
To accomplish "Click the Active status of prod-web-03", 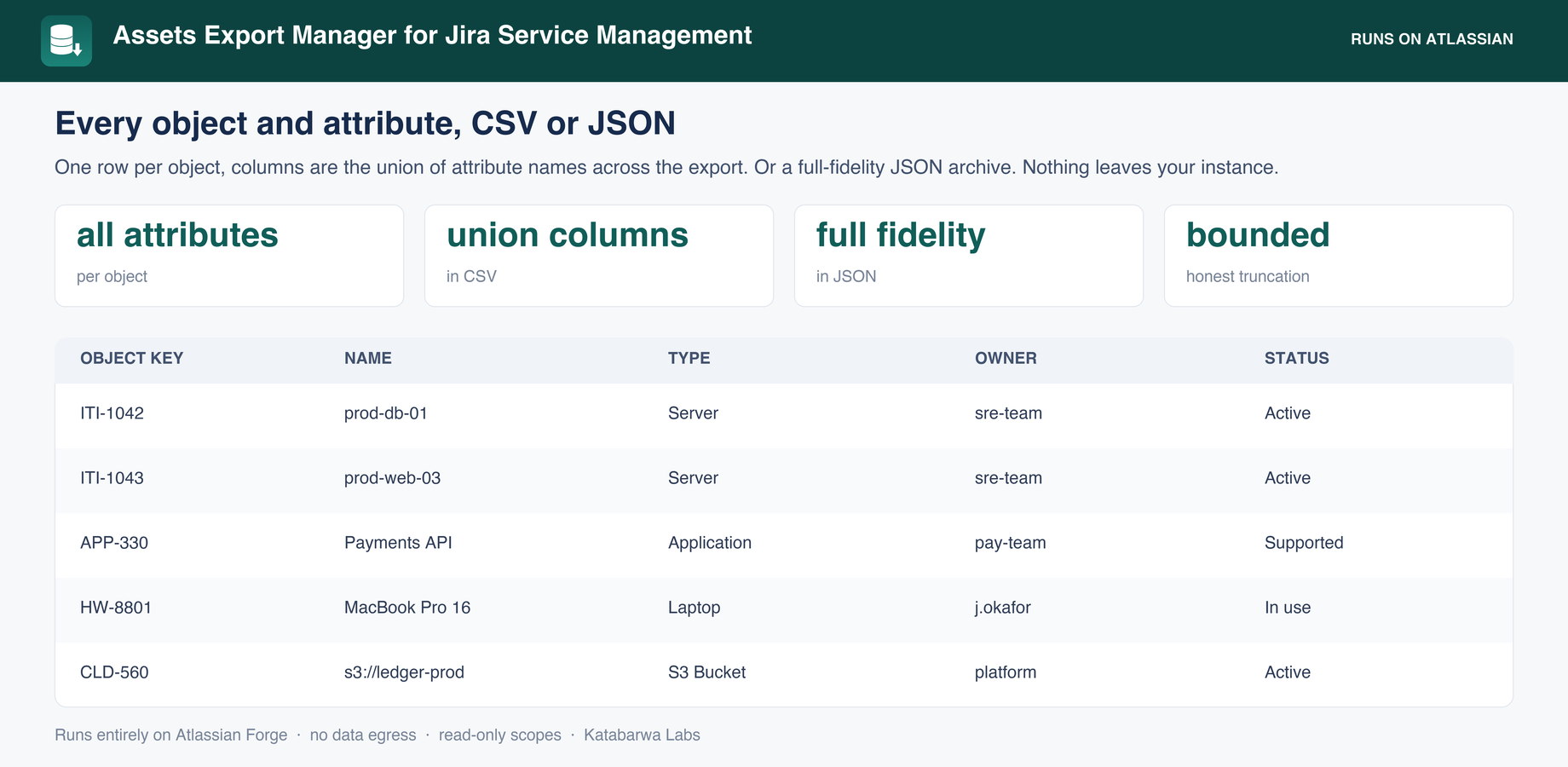I will (1288, 478).
